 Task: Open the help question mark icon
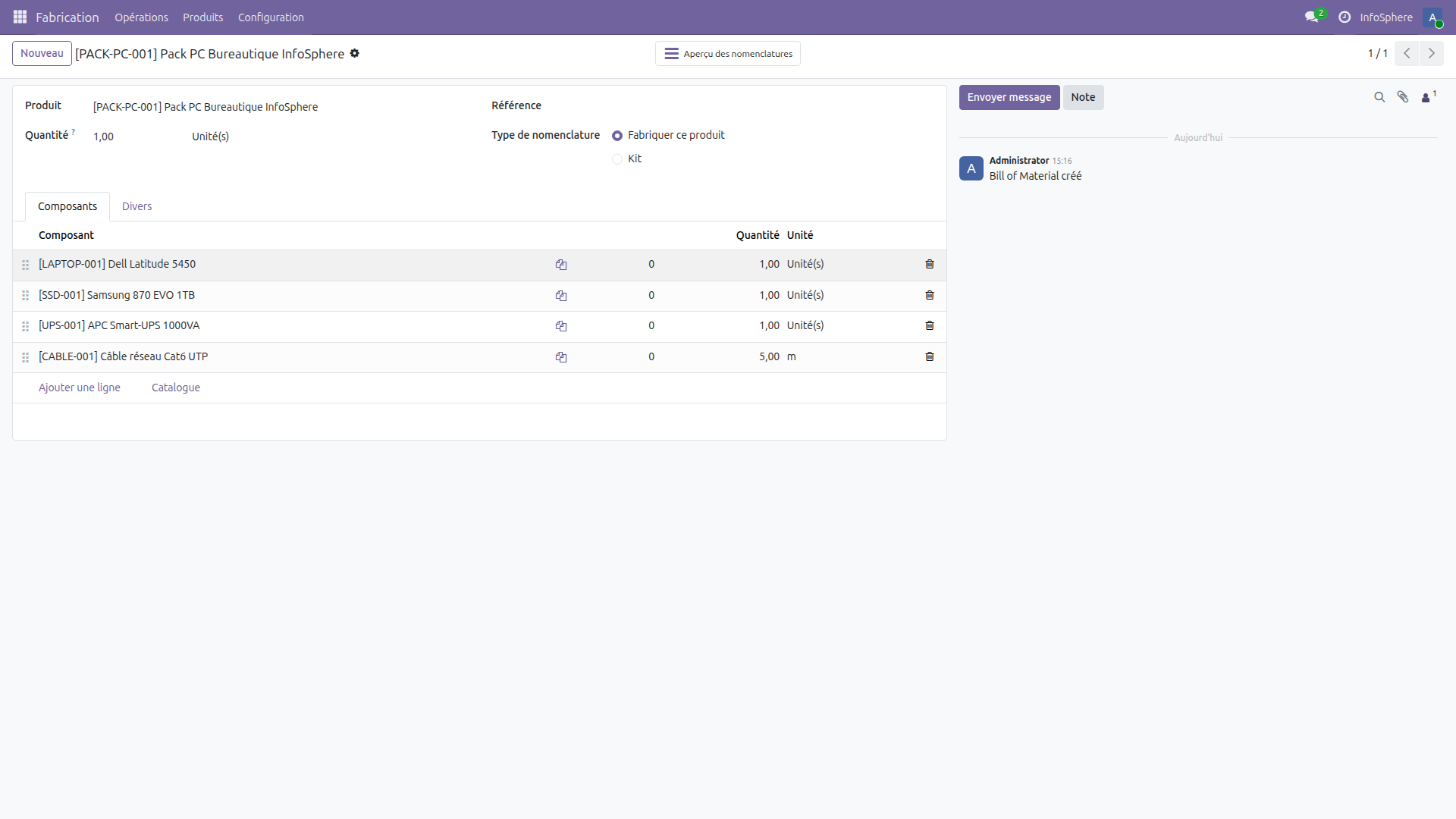click(1344, 17)
